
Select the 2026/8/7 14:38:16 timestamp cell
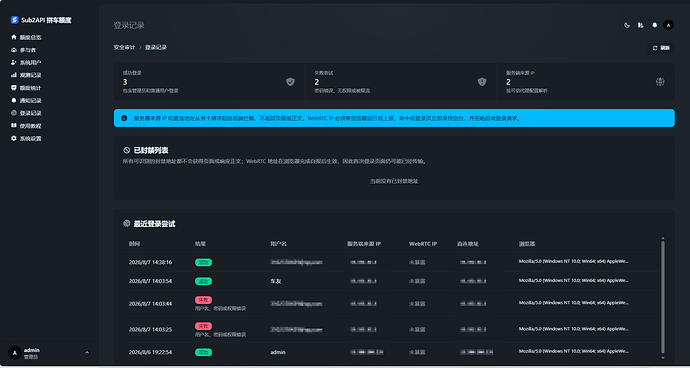(150, 262)
